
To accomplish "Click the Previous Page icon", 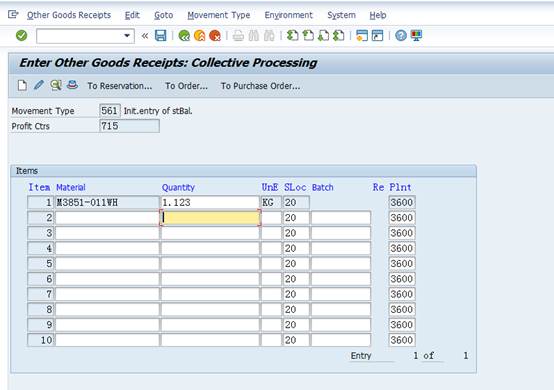I will pos(308,35).
